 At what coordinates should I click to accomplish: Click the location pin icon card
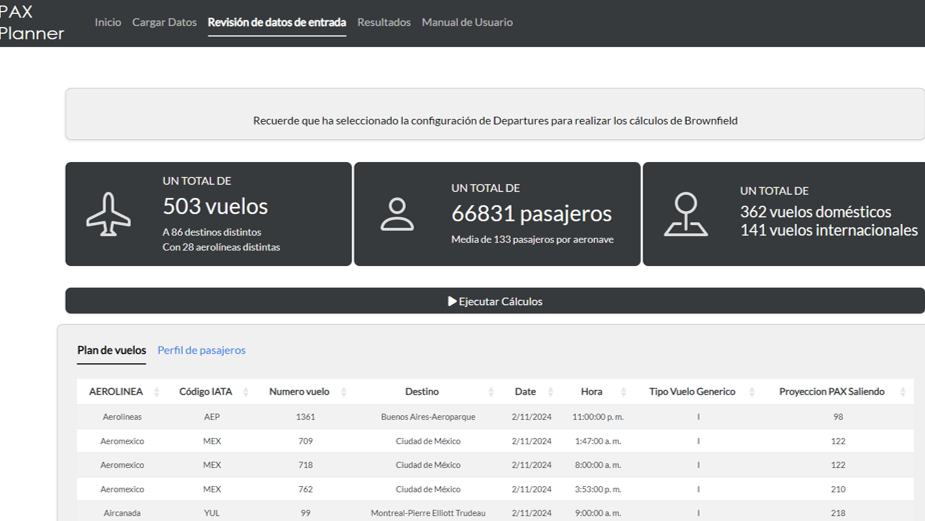[686, 214]
